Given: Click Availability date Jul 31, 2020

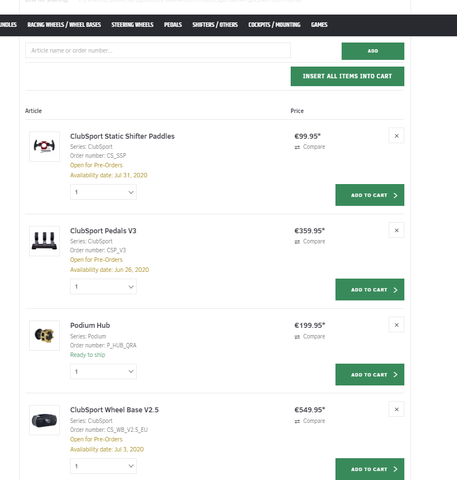Looking at the screenshot, I should coord(109,175).
